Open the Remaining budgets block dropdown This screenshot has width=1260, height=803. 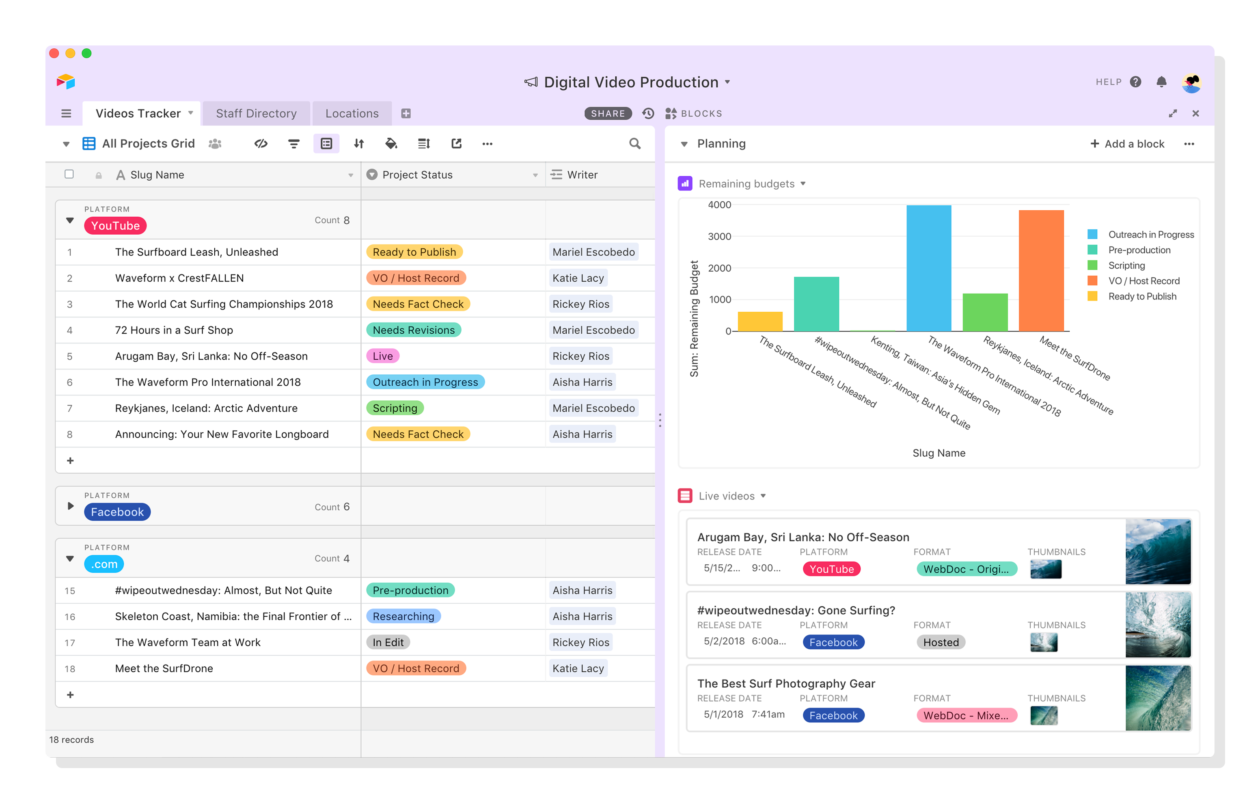(803, 184)
